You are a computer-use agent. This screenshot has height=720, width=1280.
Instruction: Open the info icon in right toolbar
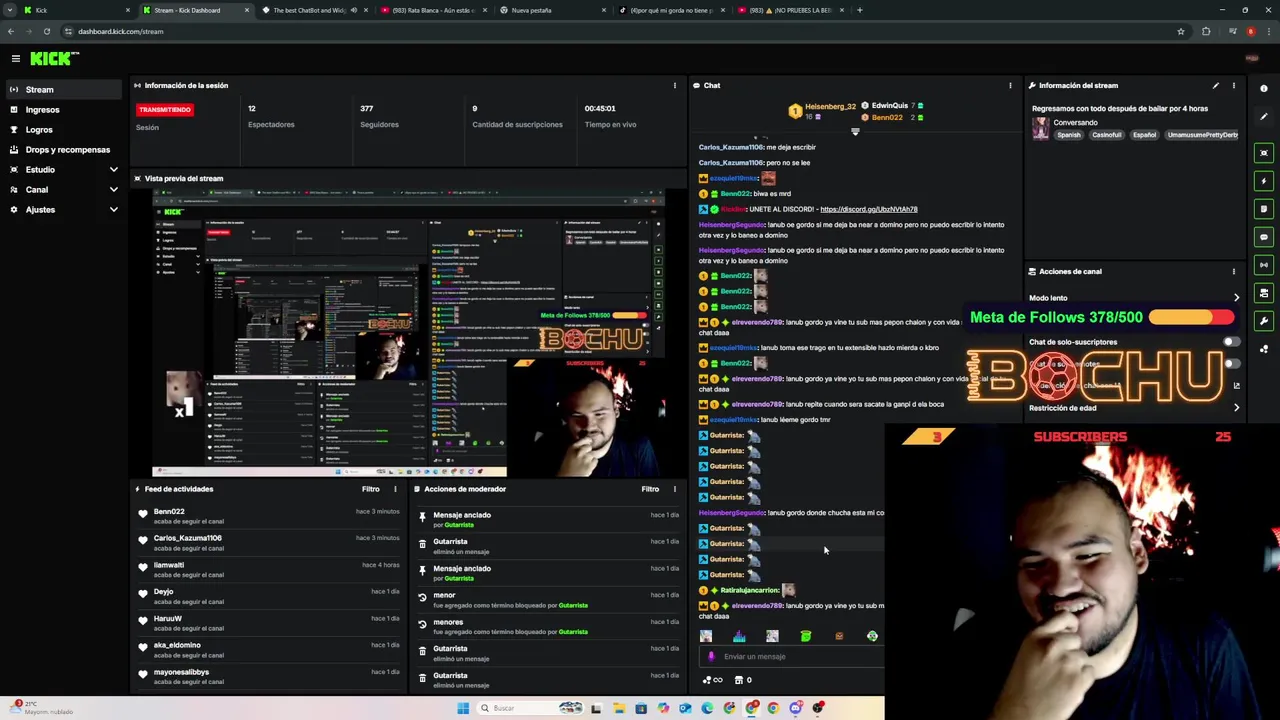click(x=1264, y=89)
